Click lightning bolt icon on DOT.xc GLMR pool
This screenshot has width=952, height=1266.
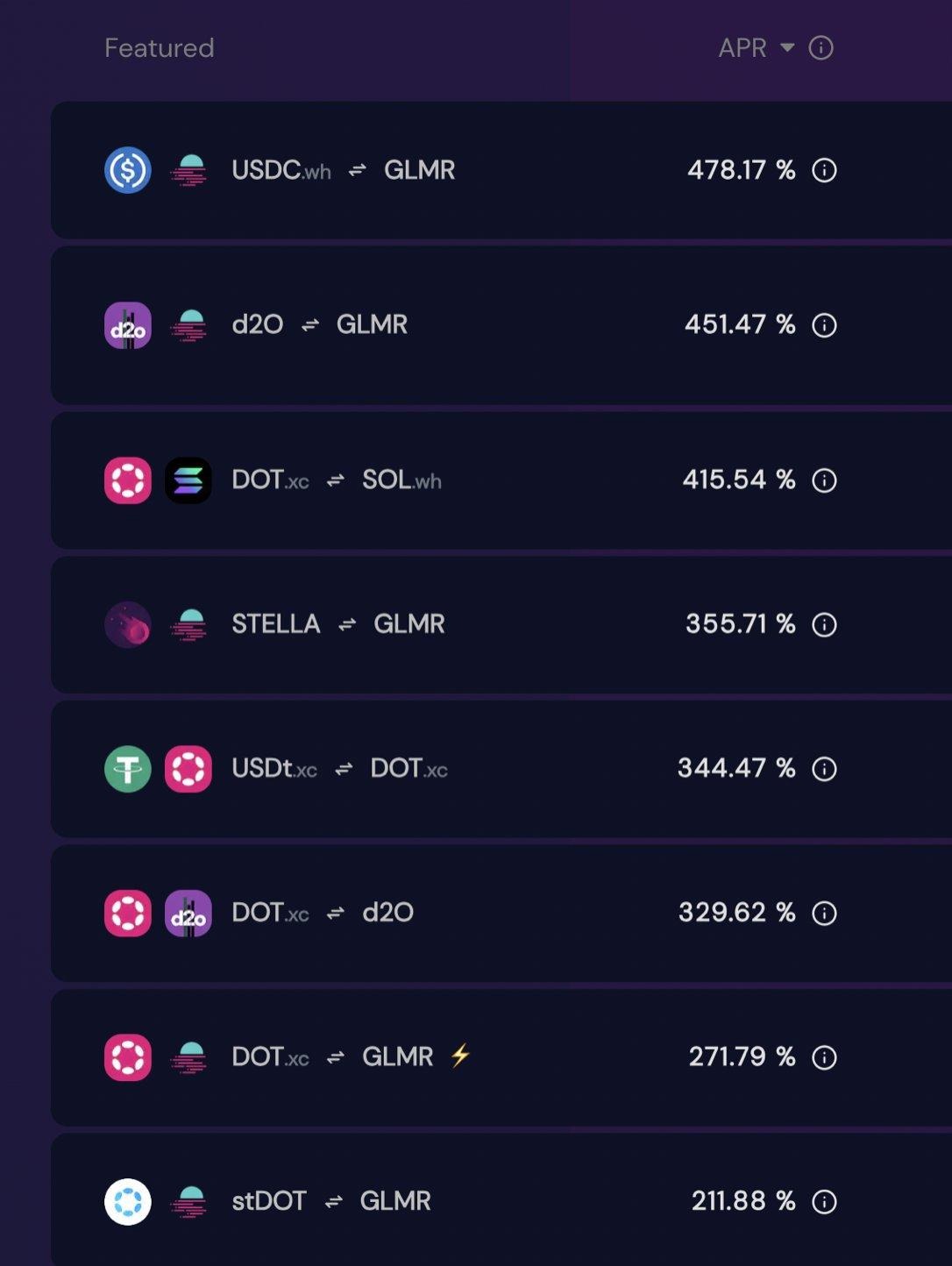(x=460, y=1056)
